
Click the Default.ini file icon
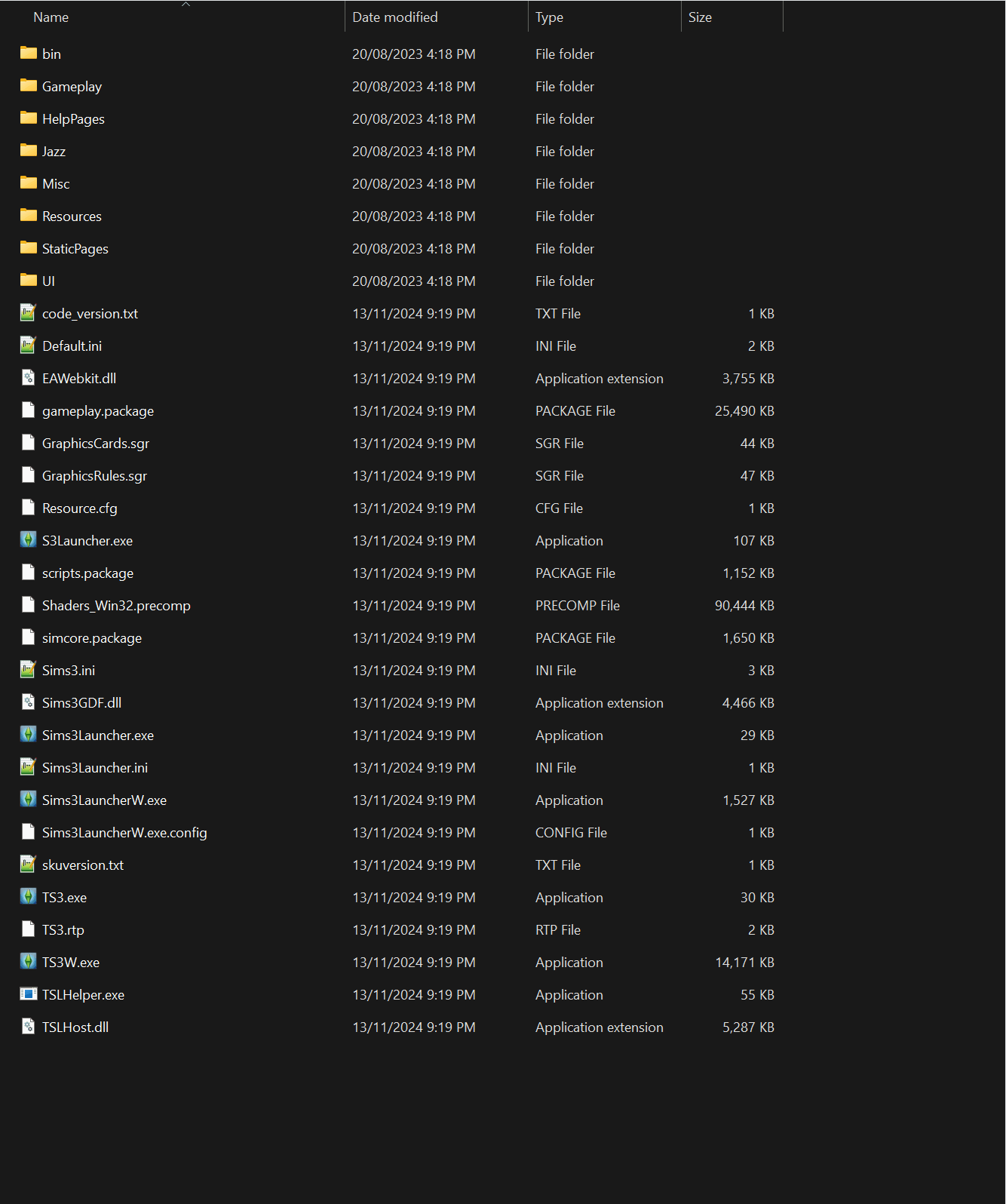(x=28, y=345)
